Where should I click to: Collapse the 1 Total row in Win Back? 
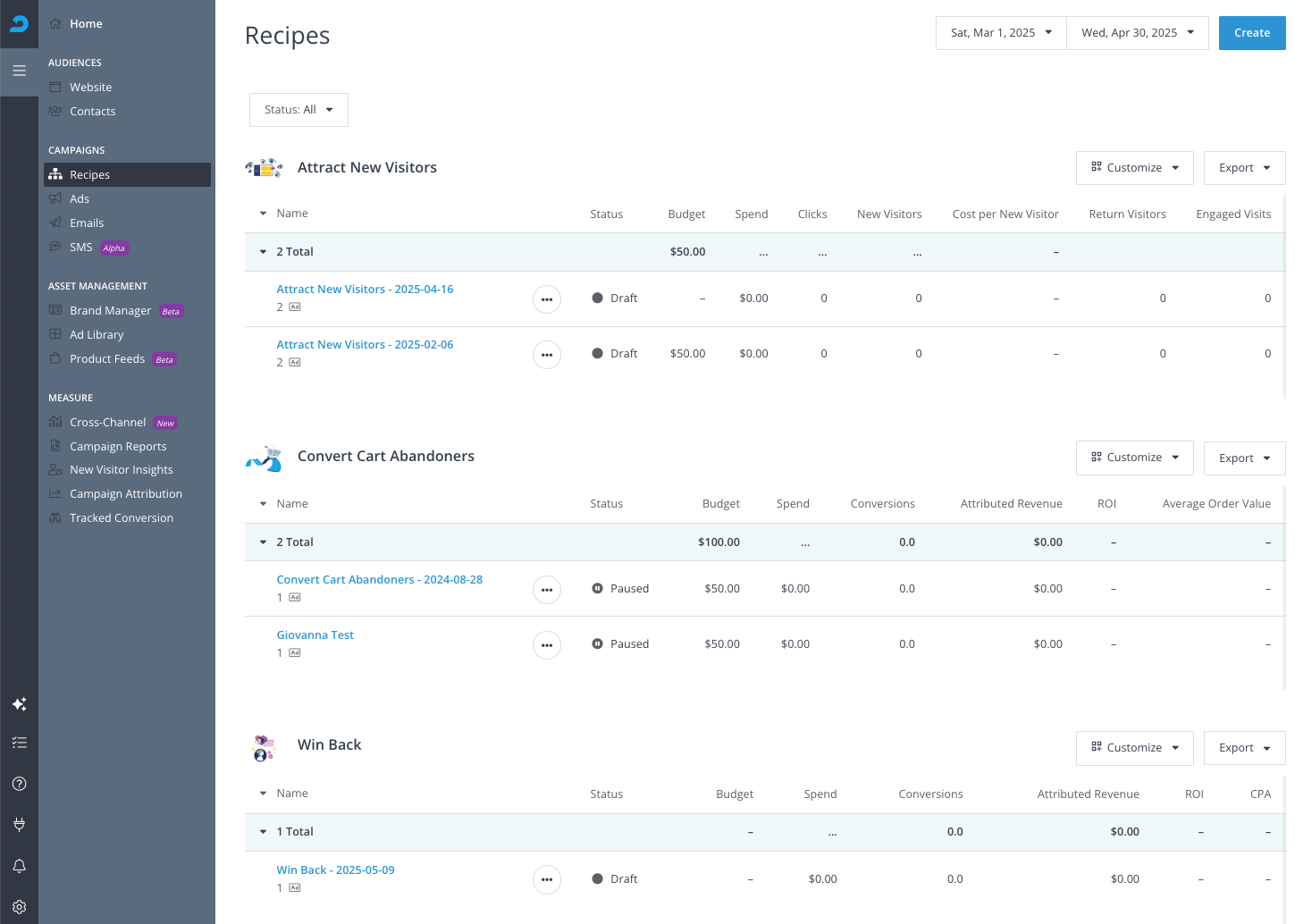[263, 832]
